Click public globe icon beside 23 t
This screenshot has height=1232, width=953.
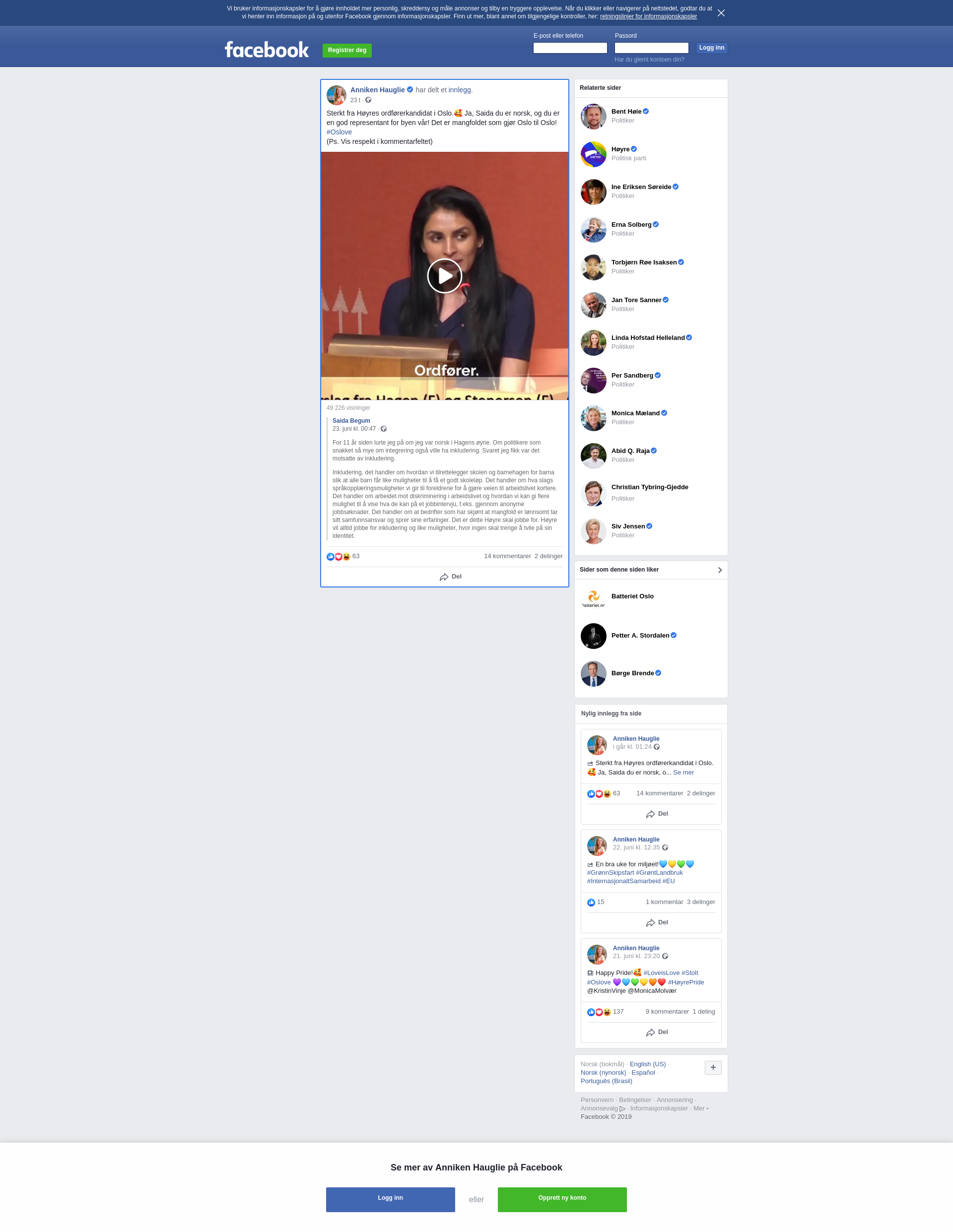tap(368, 100)
